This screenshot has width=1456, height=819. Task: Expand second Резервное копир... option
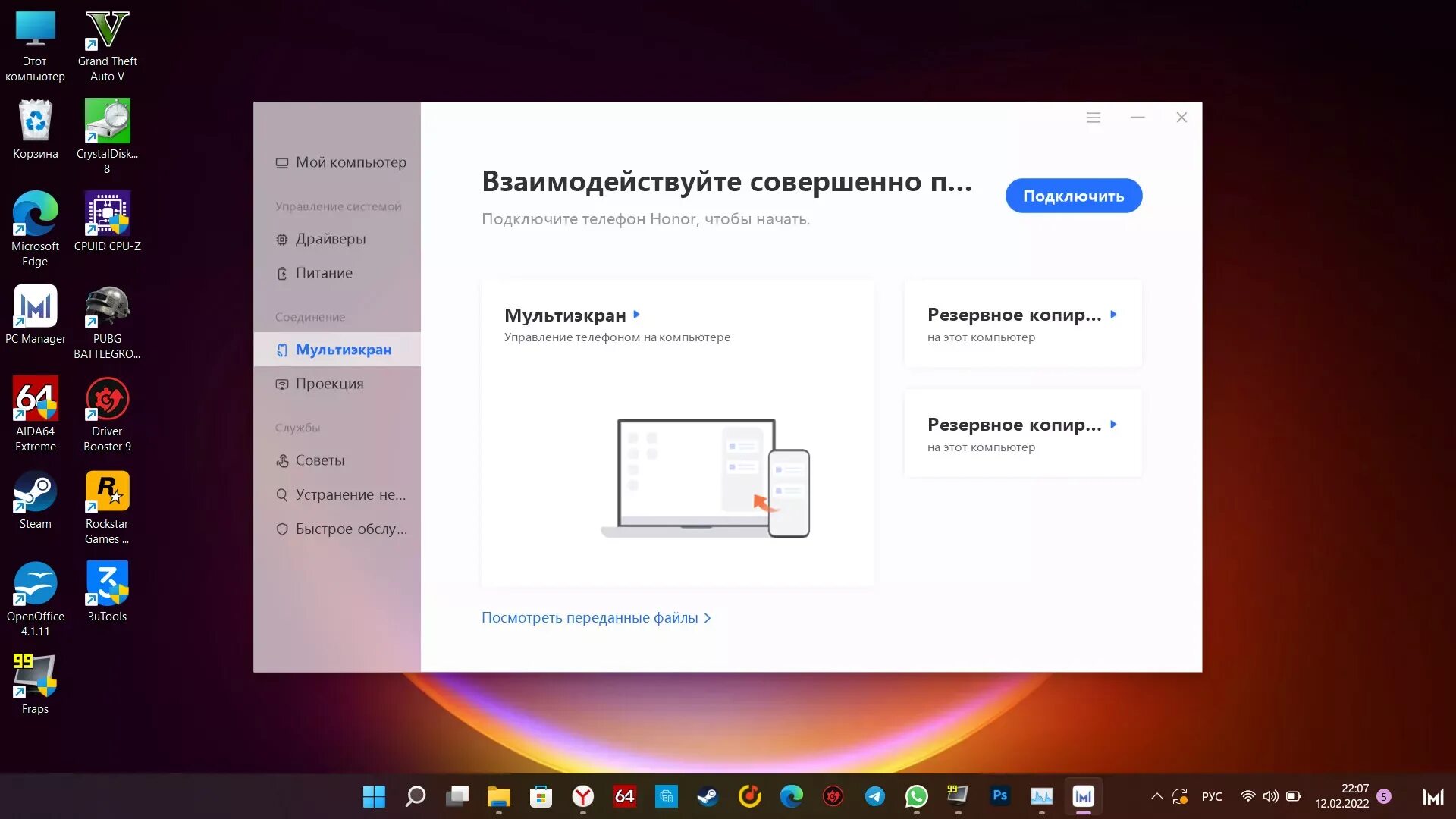(1115, 424)
